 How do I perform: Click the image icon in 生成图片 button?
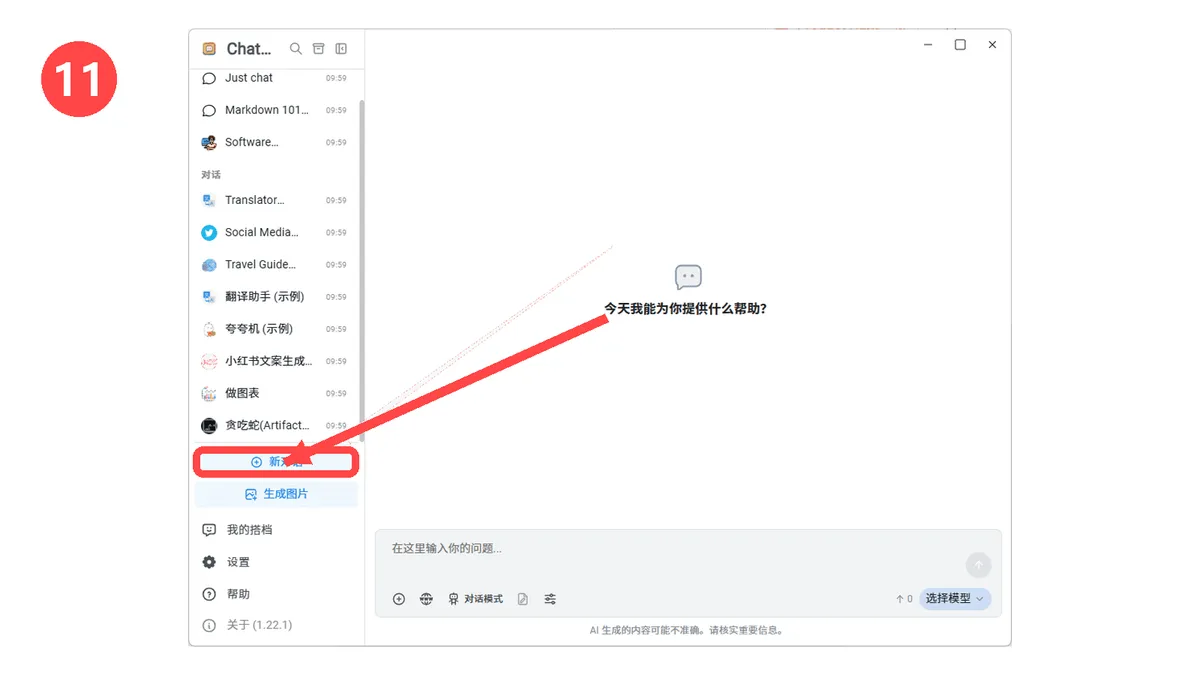click(x=251, y=494)
